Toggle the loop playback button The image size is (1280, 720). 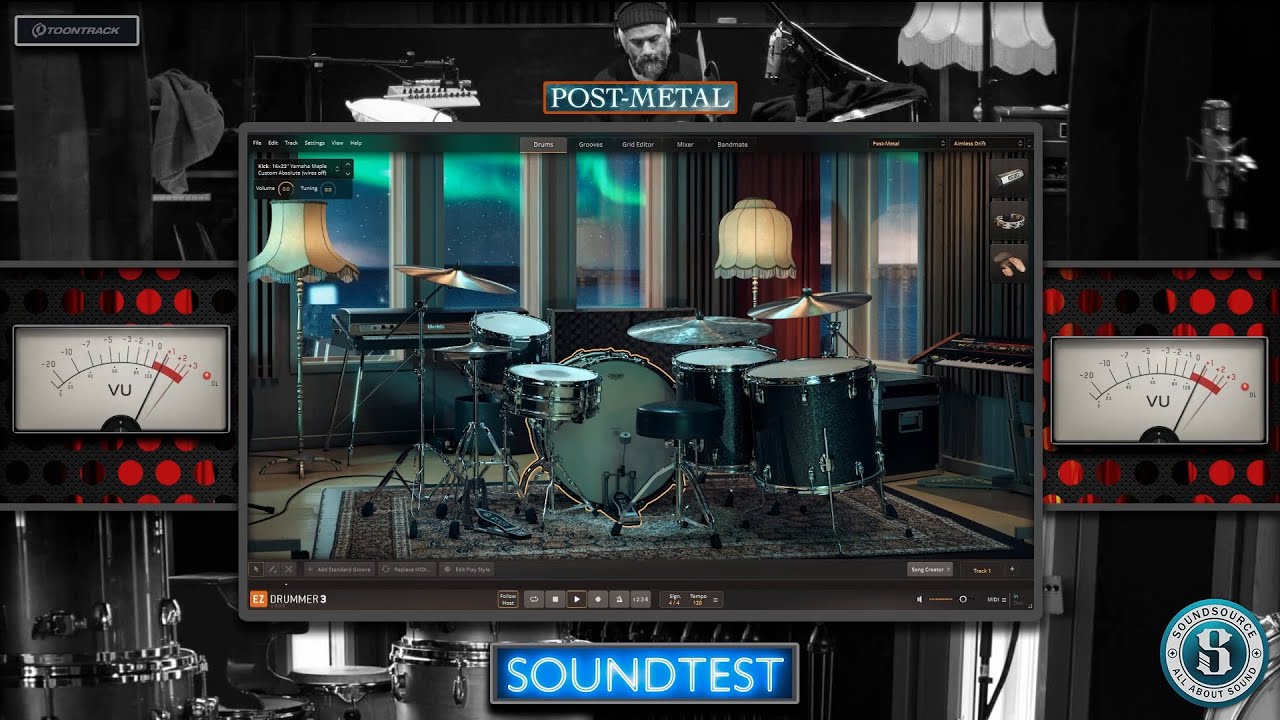tap(535, 599)
